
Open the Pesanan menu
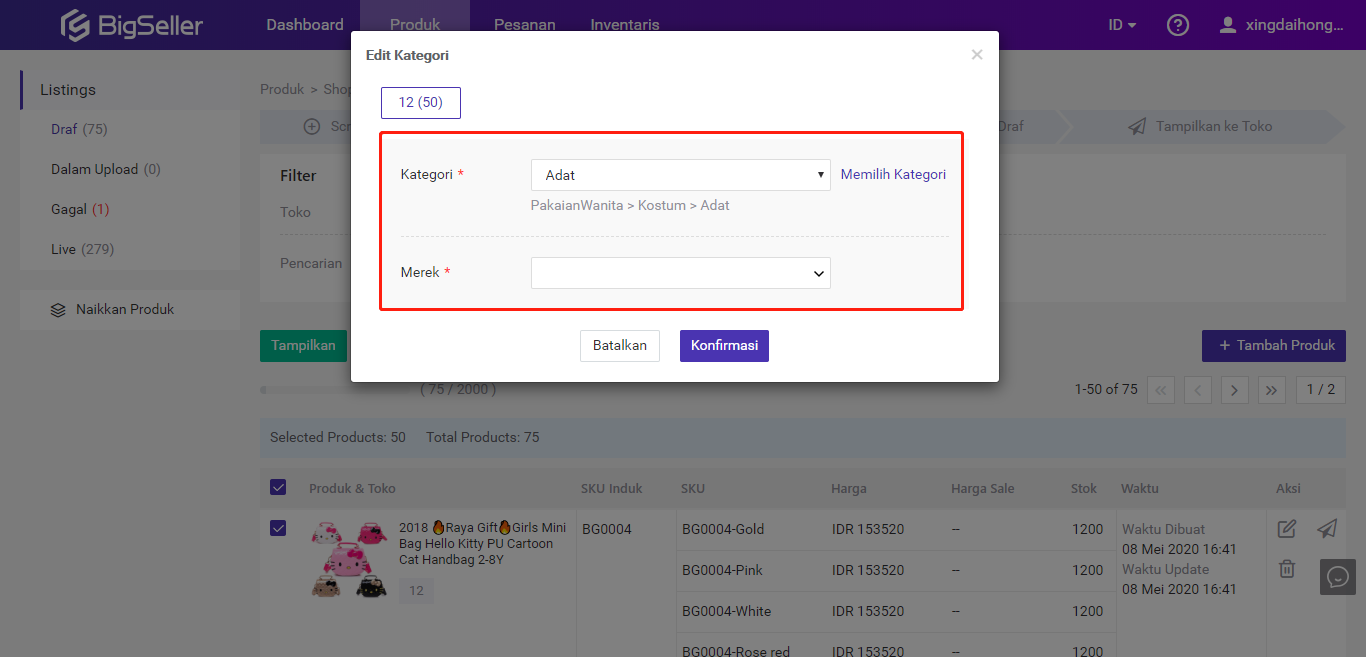click(x=525, y=25)
